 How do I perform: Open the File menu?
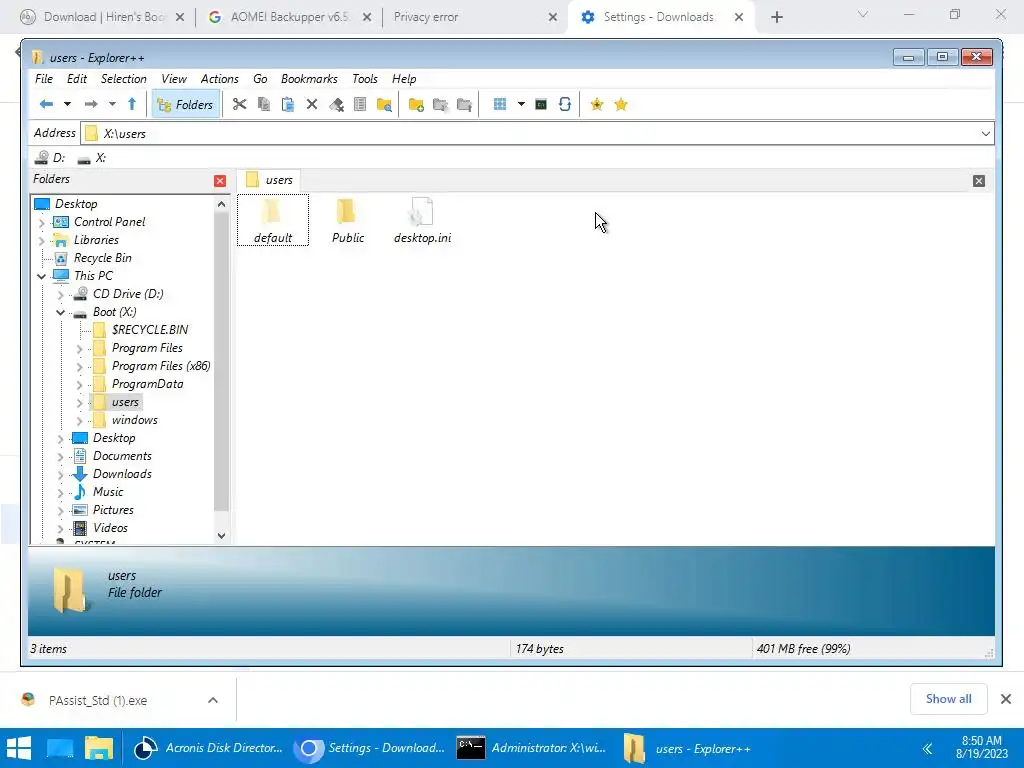[x=44, y=79]
